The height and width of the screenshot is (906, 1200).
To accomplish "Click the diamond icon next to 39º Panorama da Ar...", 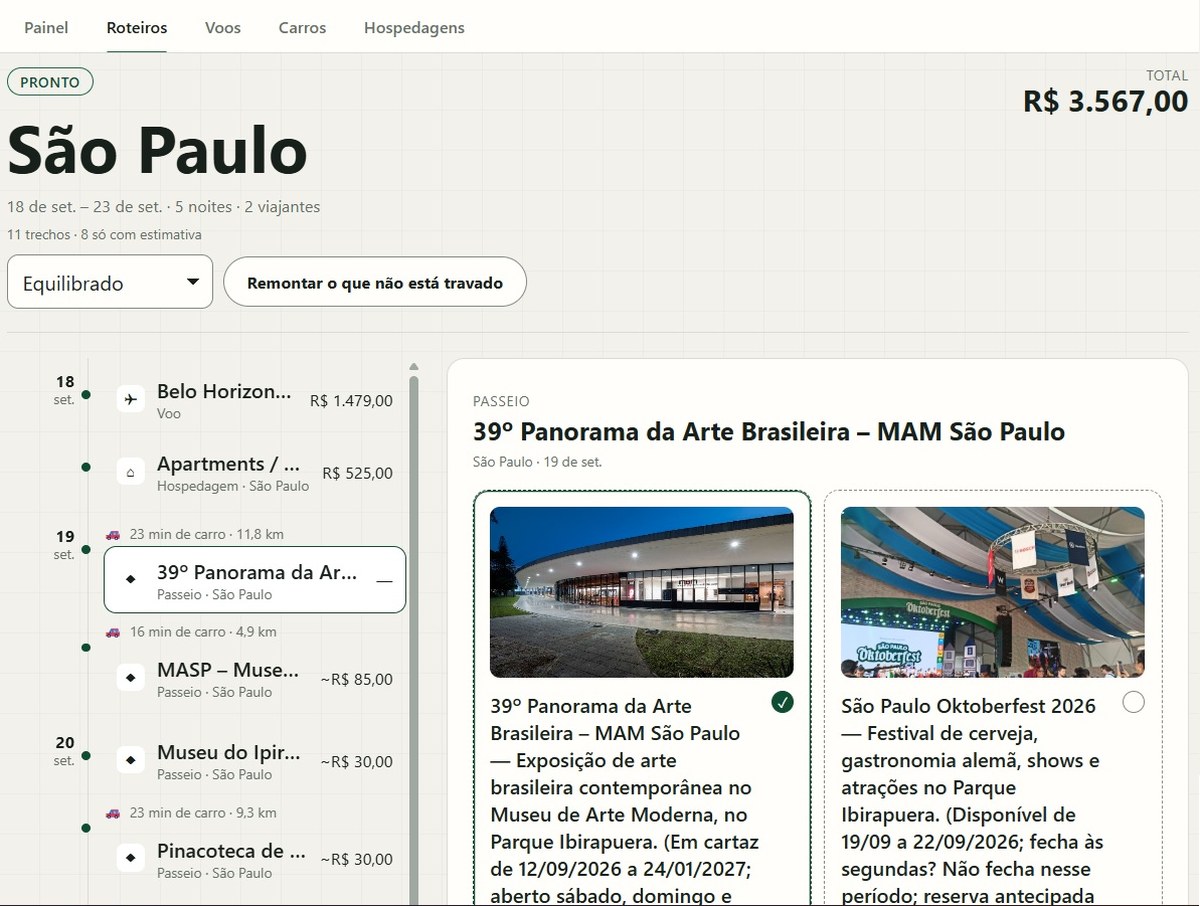I will (x=130, y=580).
